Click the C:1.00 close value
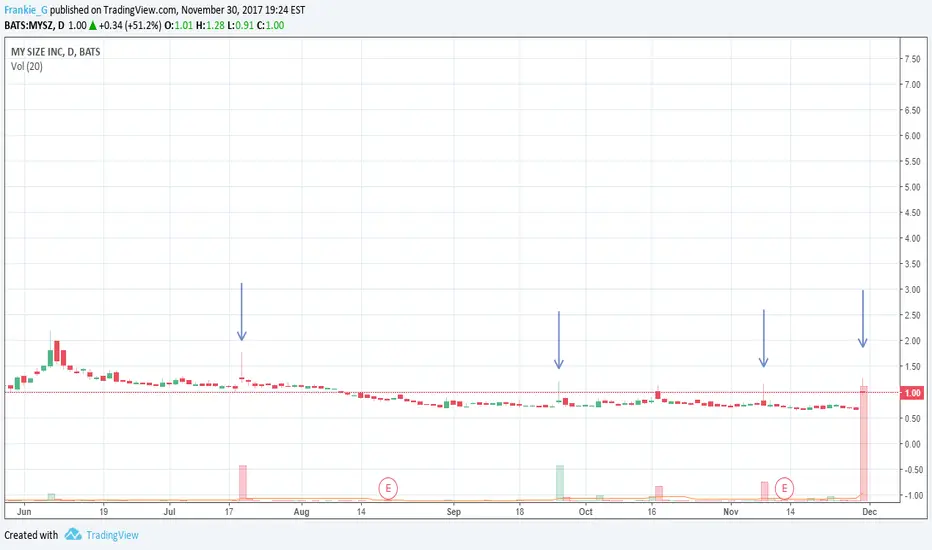Screen dimensions: 932x550 click(270, 26)
